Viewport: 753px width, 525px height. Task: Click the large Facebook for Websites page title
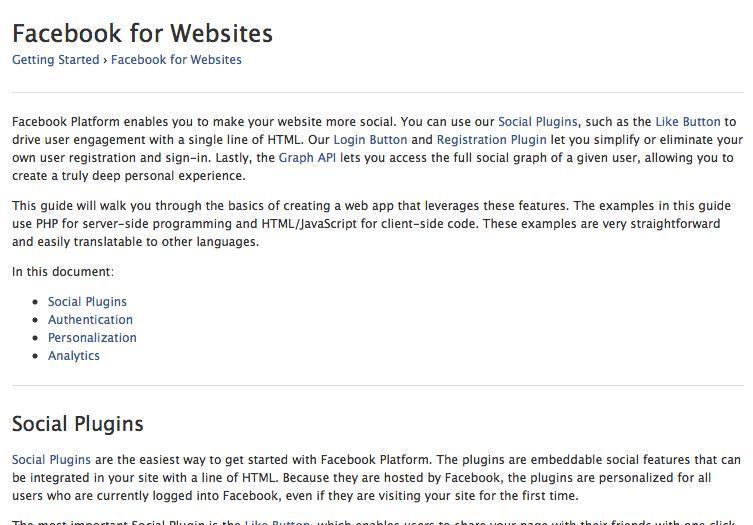(142, 33)
